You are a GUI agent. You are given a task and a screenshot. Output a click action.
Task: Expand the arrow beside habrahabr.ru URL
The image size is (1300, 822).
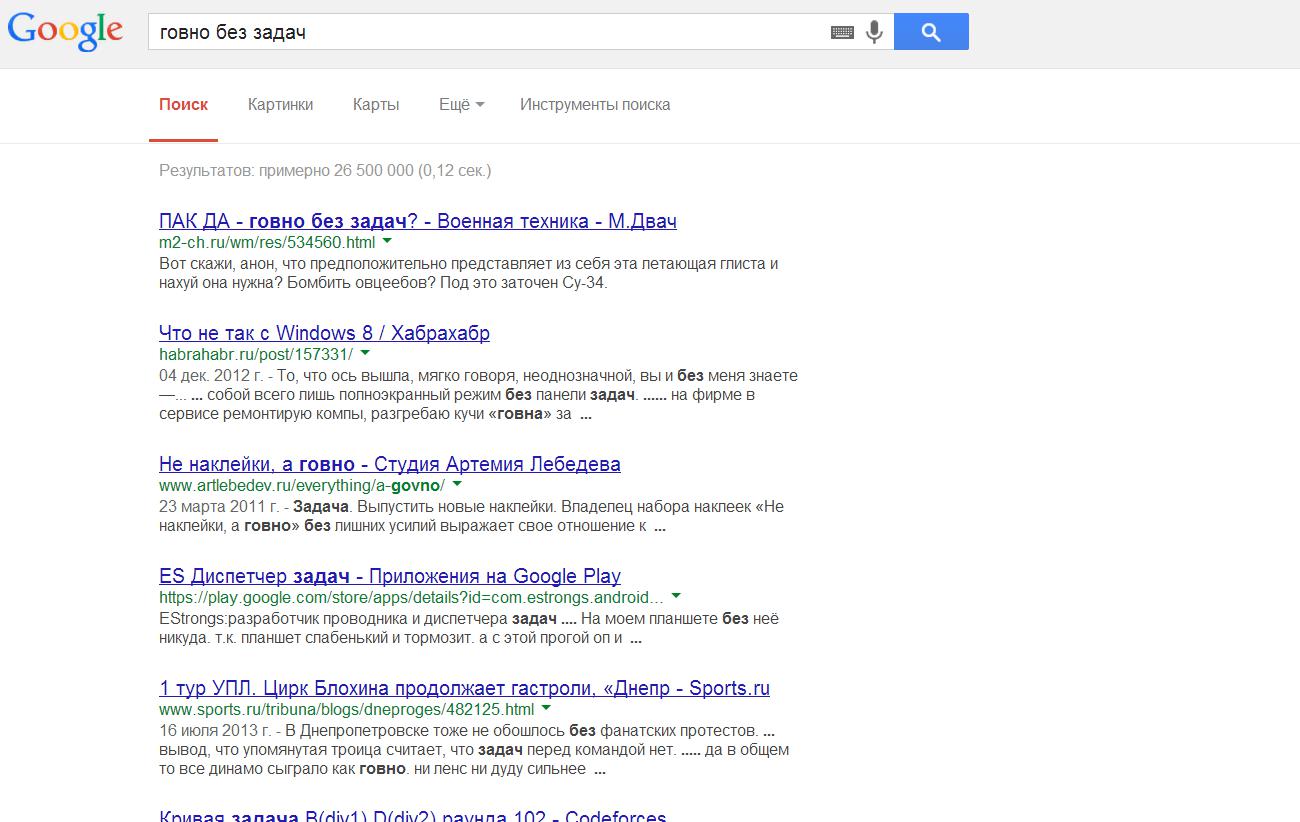tap(365, 353)
